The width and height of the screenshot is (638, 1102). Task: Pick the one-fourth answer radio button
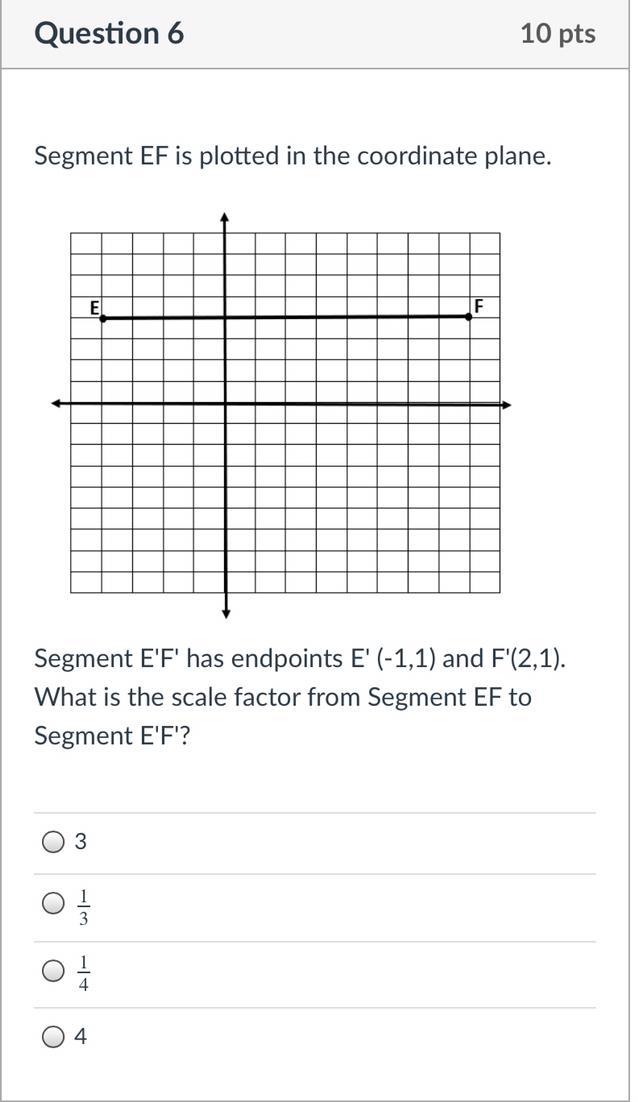[54, 970]
